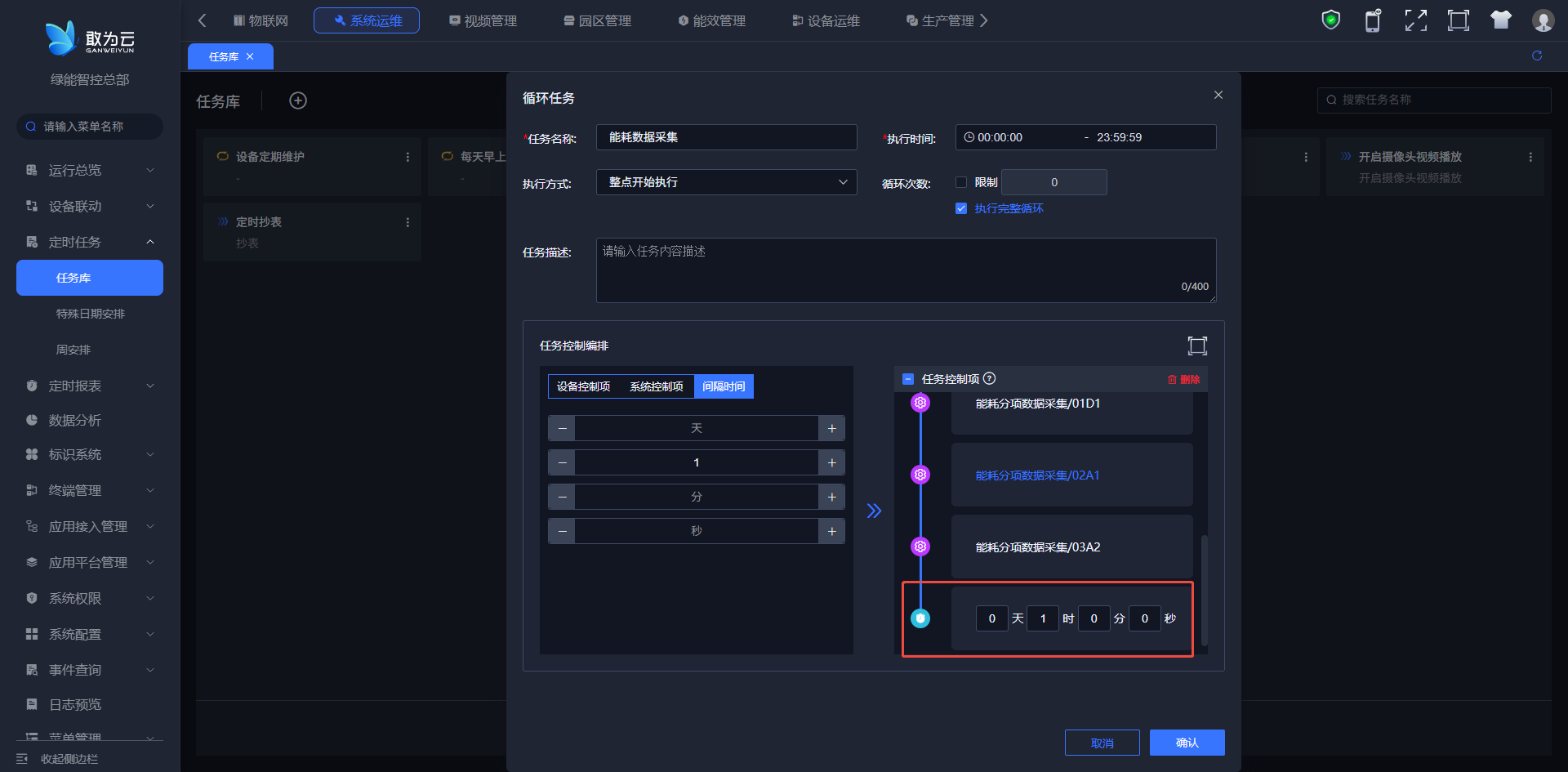
Task: Click the security shield icon in top bar
Action: click(x=1330, y=20)
